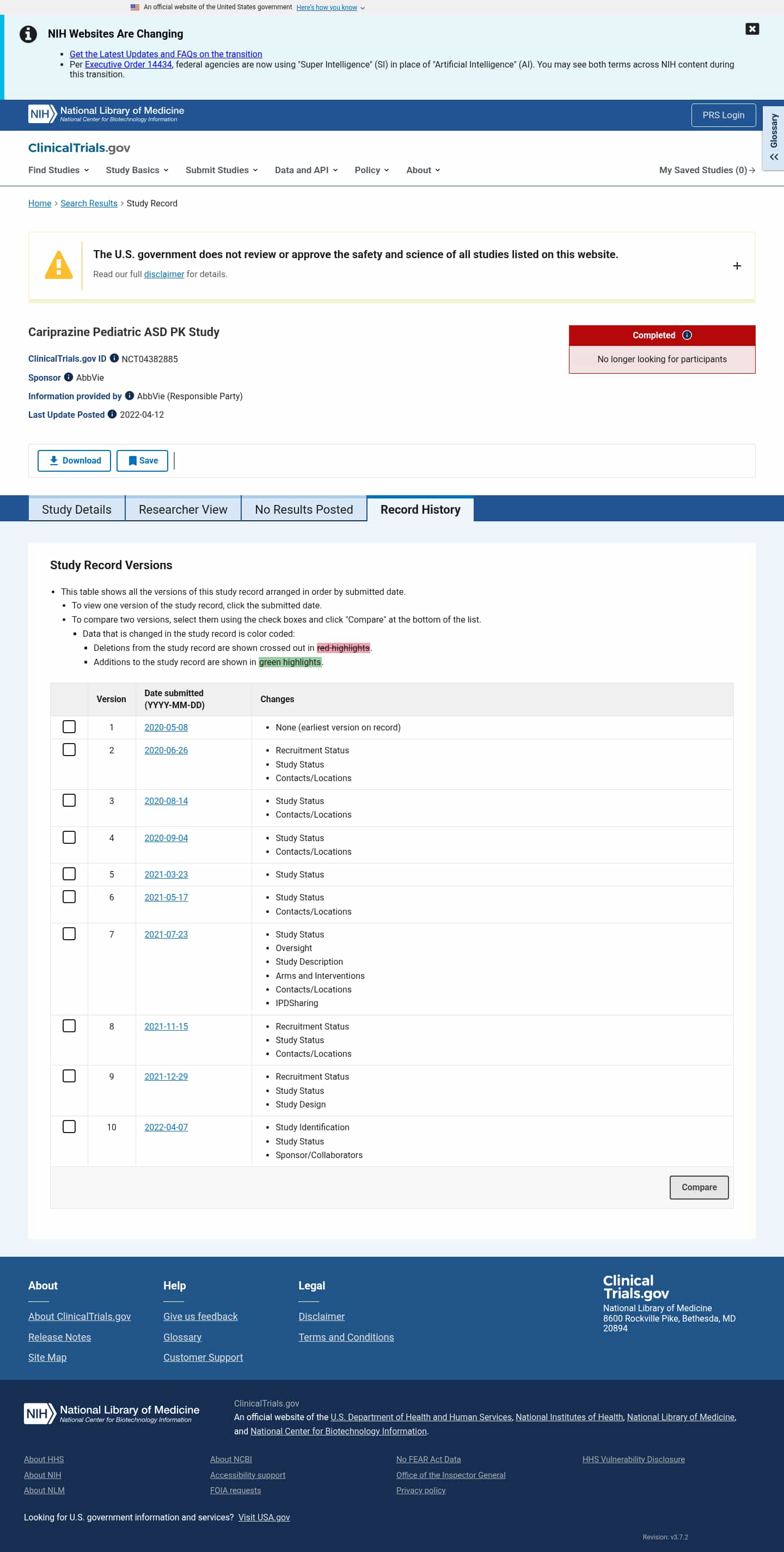Select the No Results Posted tab

pyautogui.click(x=303, y=509)
